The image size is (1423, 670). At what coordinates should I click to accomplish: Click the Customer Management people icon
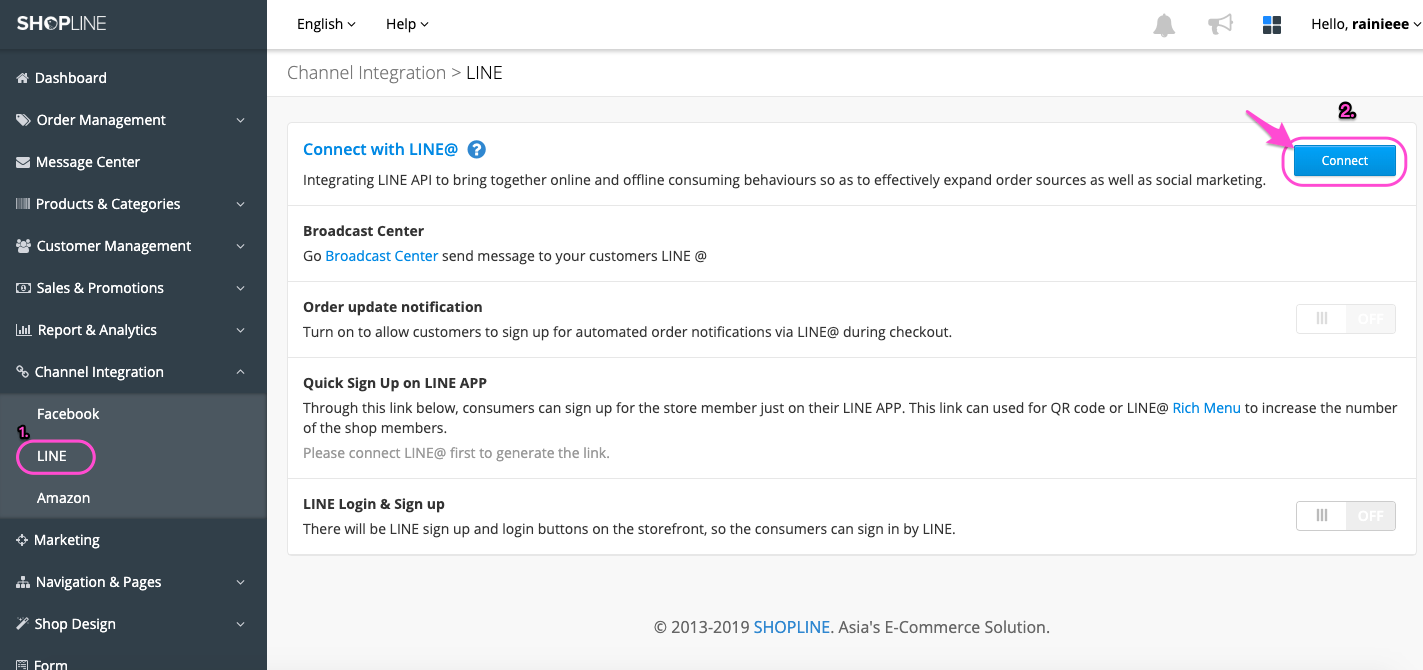point(24,246)
